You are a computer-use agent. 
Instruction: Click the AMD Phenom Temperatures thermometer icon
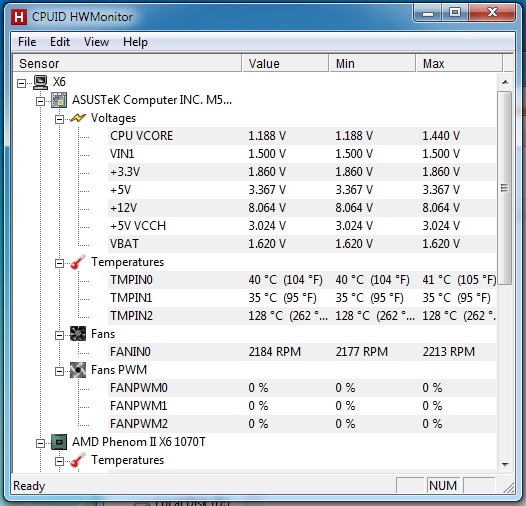[x=77, y=460]
